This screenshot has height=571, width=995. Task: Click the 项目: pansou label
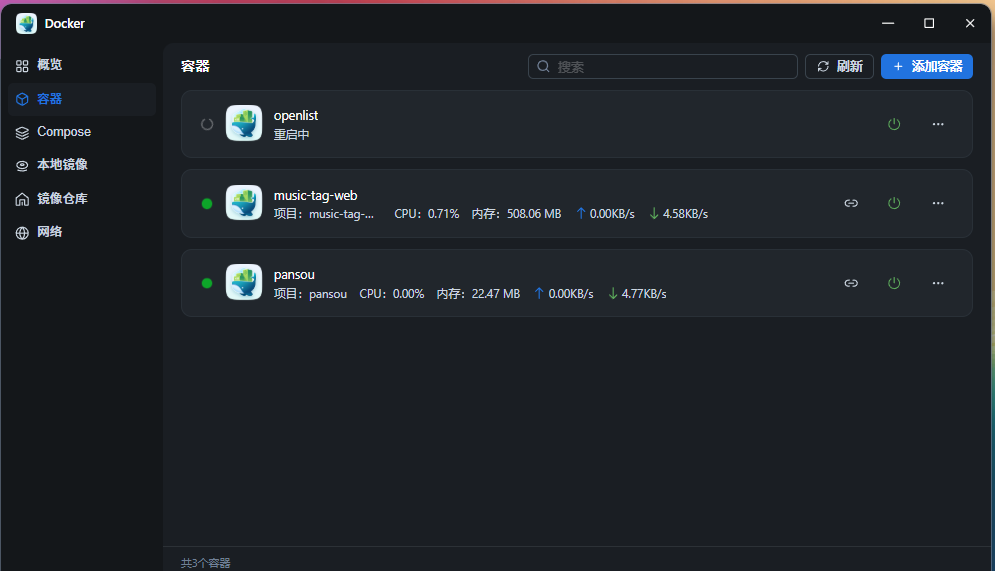click(310, 294)
